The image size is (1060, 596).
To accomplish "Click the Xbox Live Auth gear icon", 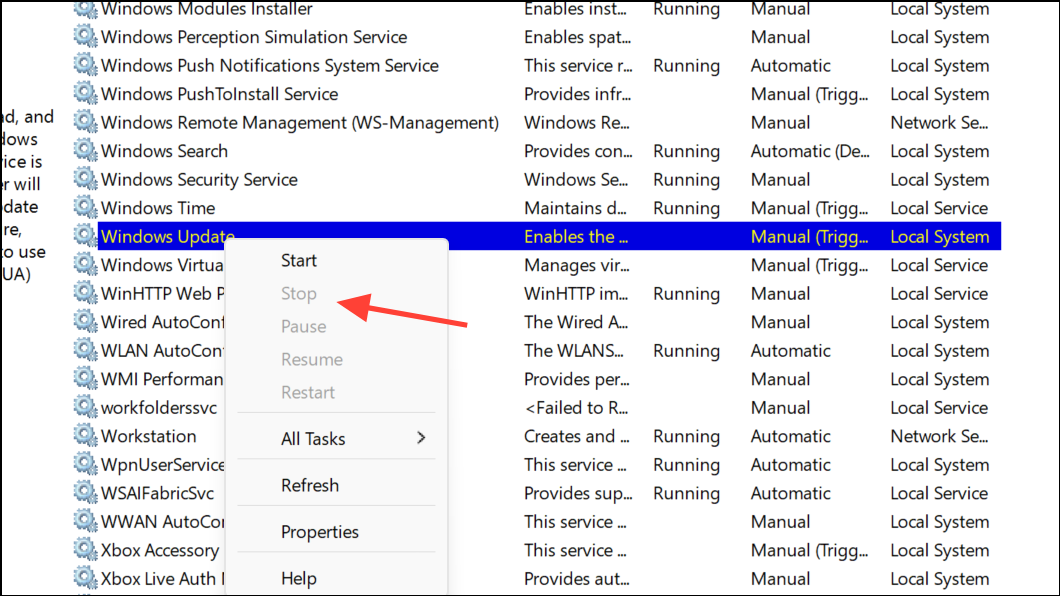I will 85,578.
